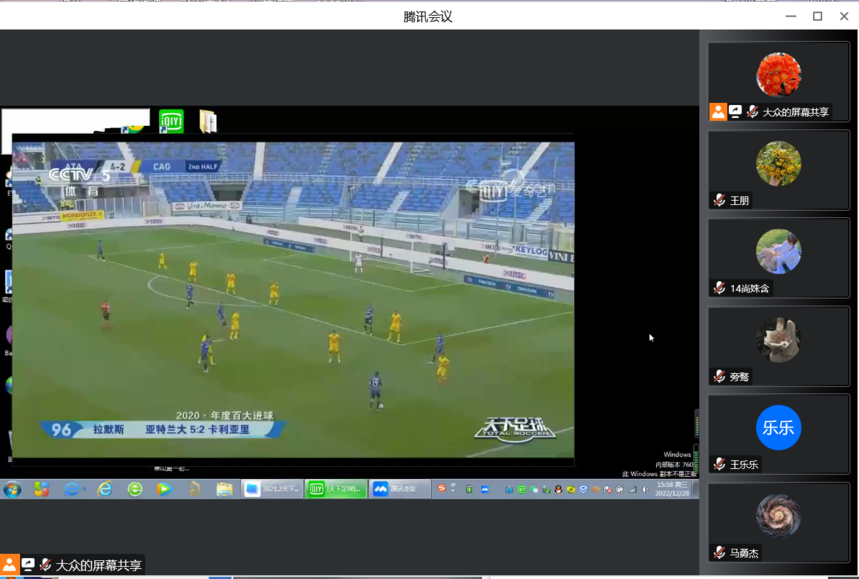
Task: Open the golden media player taskbar icon
Action: click(194, 489)
